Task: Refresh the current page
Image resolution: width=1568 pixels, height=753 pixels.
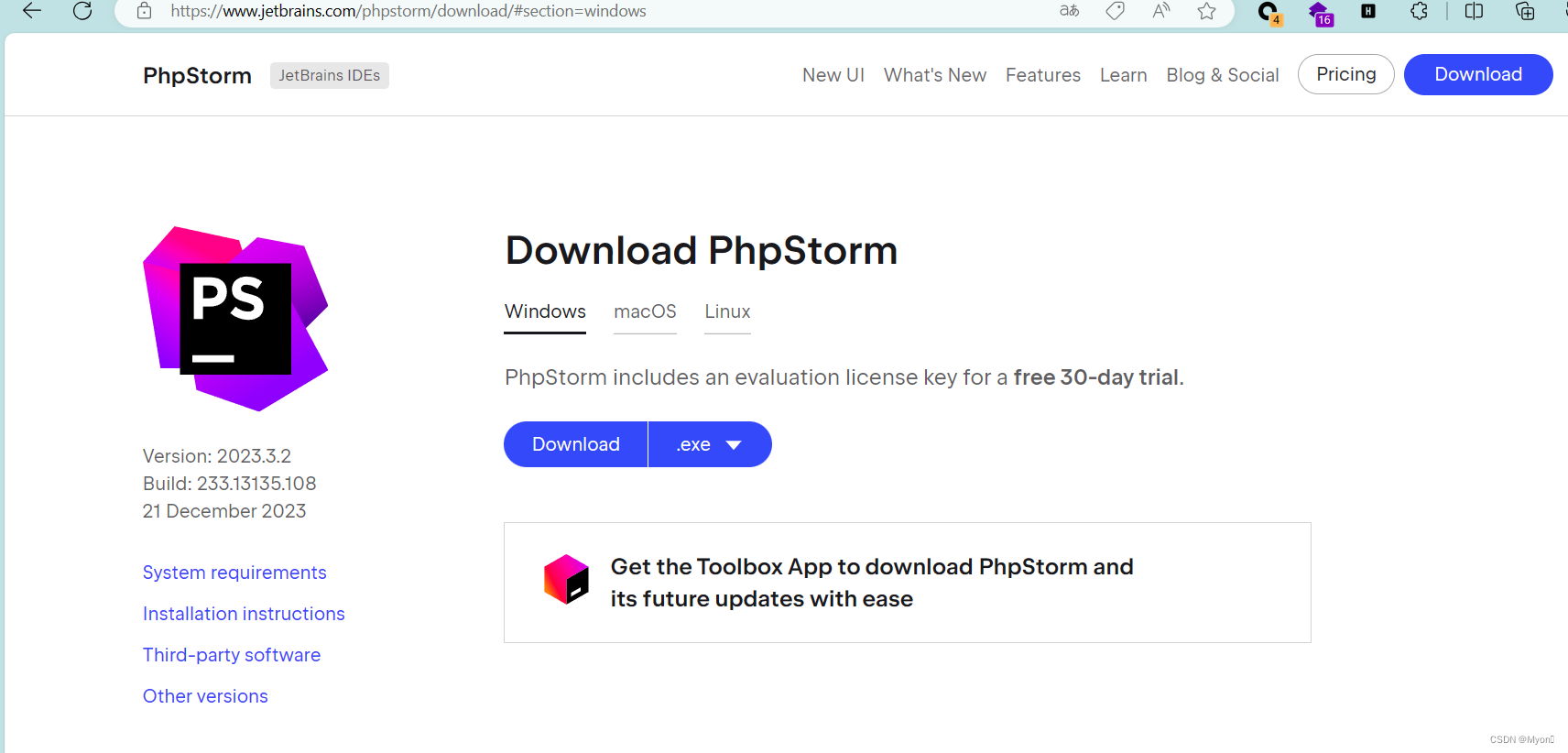Action: point(82,11)
